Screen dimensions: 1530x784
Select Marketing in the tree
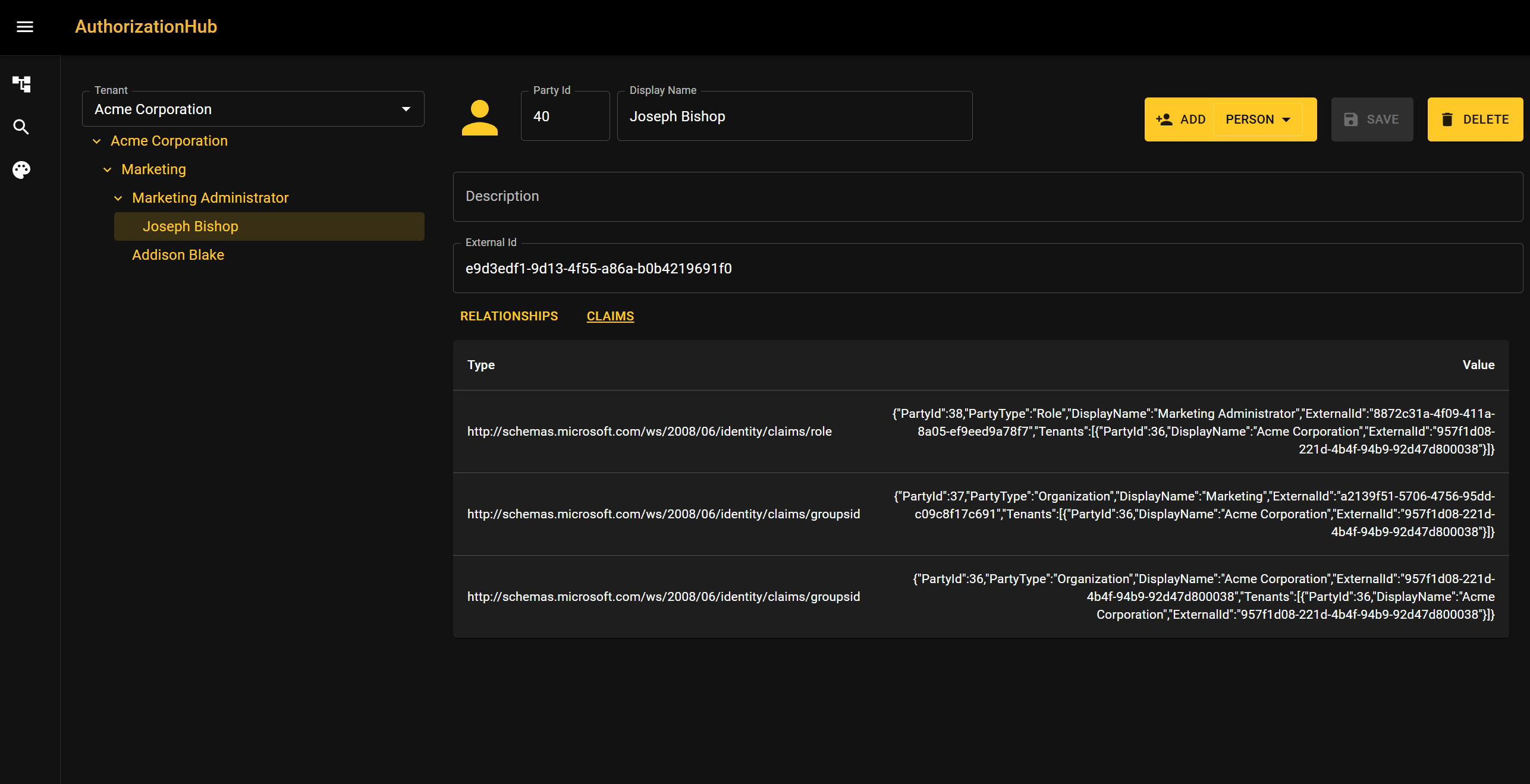pyautogui.click(x=153, y=169)
